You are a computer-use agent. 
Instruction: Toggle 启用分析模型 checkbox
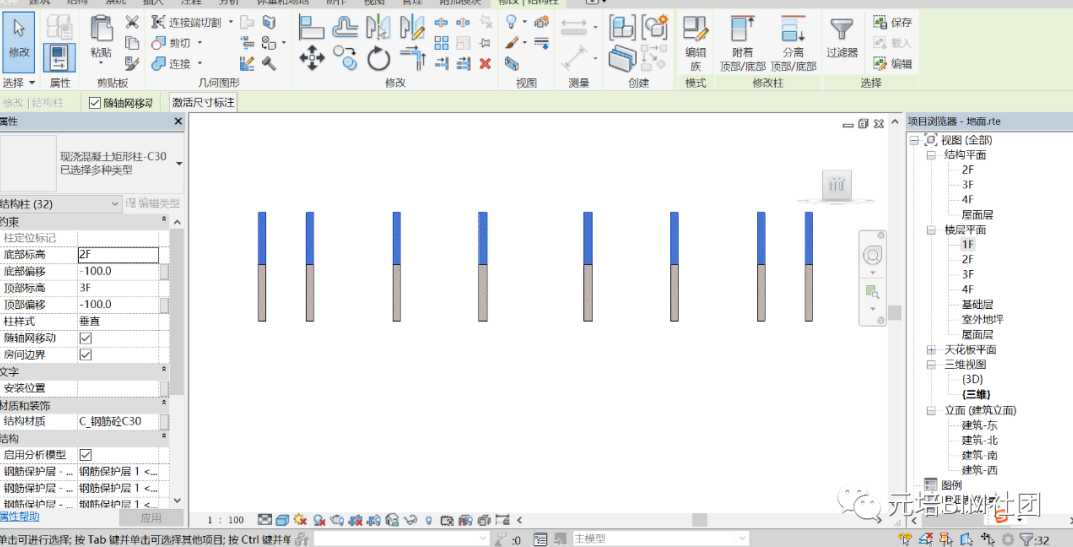pyautogui.click(x=86, y=455)
